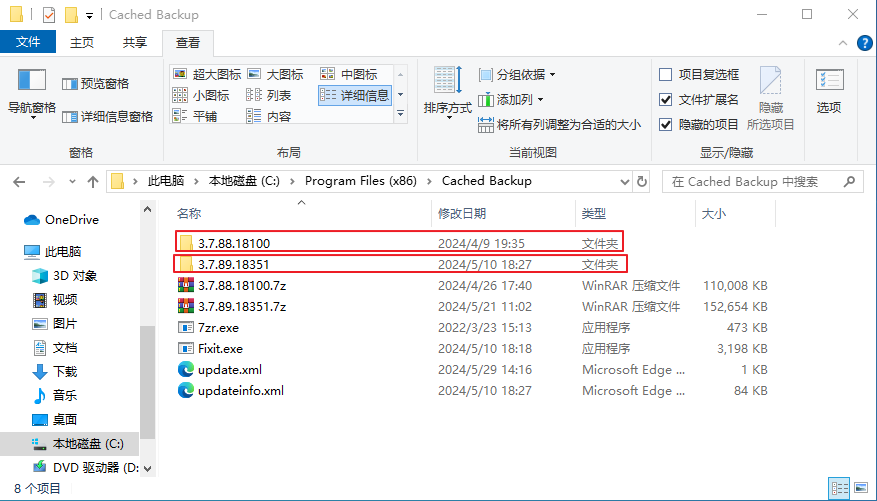Screen dimensions: 877x501
Task: Click navigation pane scroll up arrow
Action: click(x=148, y=210)
